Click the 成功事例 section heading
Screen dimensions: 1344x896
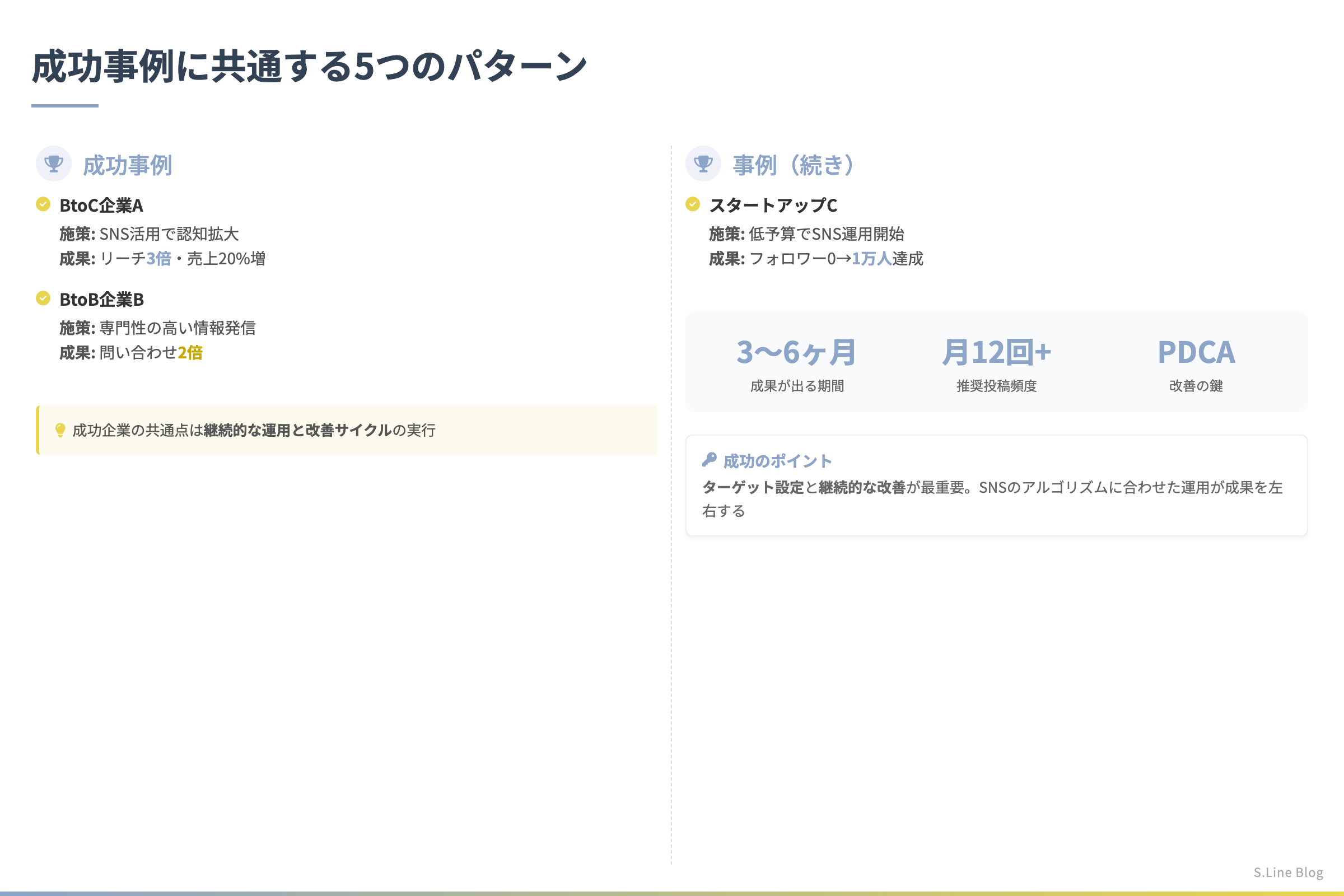pyautogui.click(x=128, y=165)
